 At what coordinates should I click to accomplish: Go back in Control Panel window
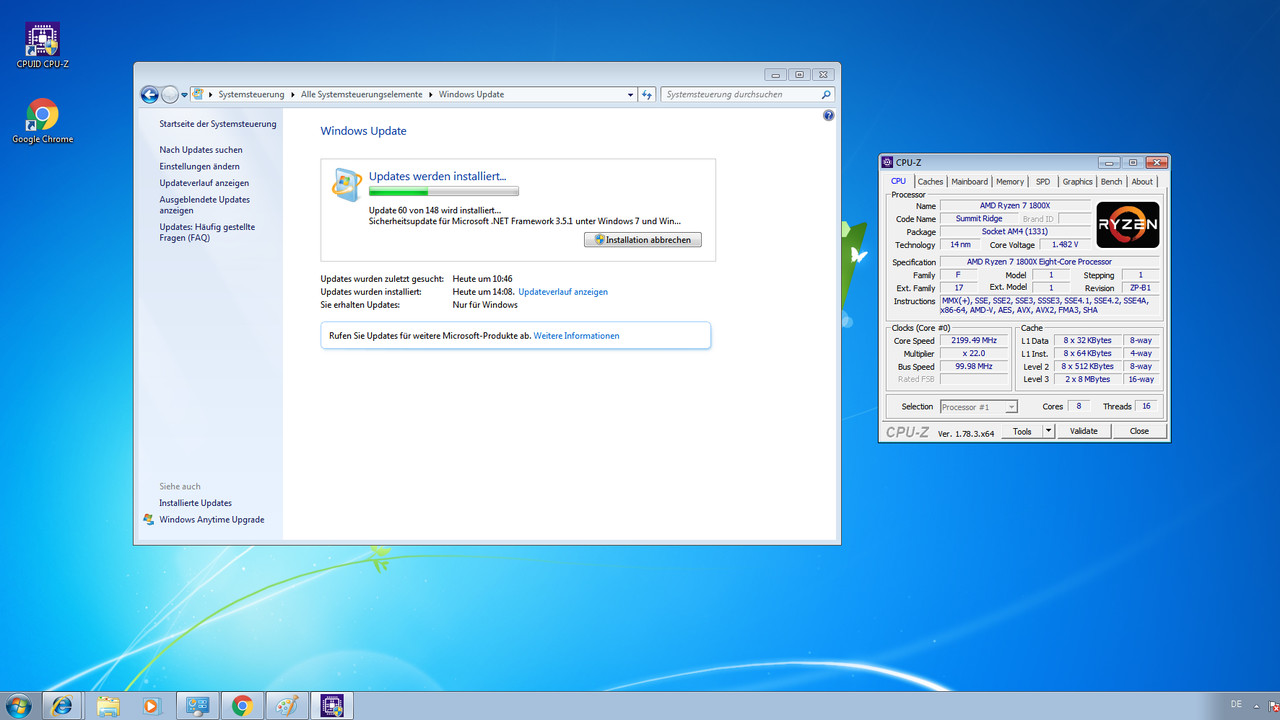pyautogui.click(x=150, y=94)
